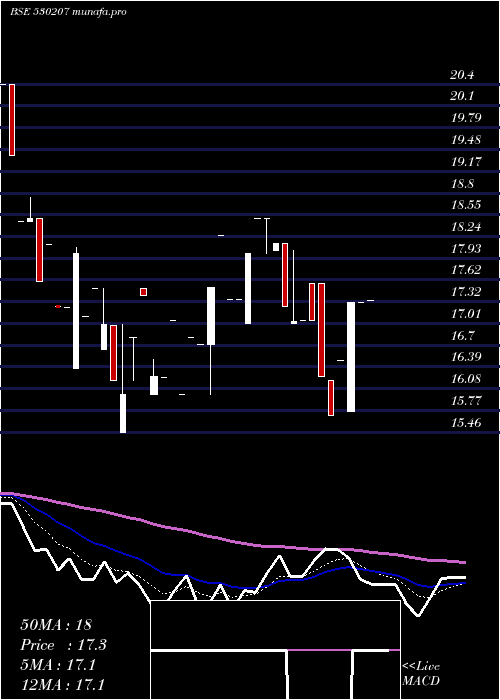Click the tall red candle at 20.4
This screenshot has width=500, height=700.
(12, 120)
